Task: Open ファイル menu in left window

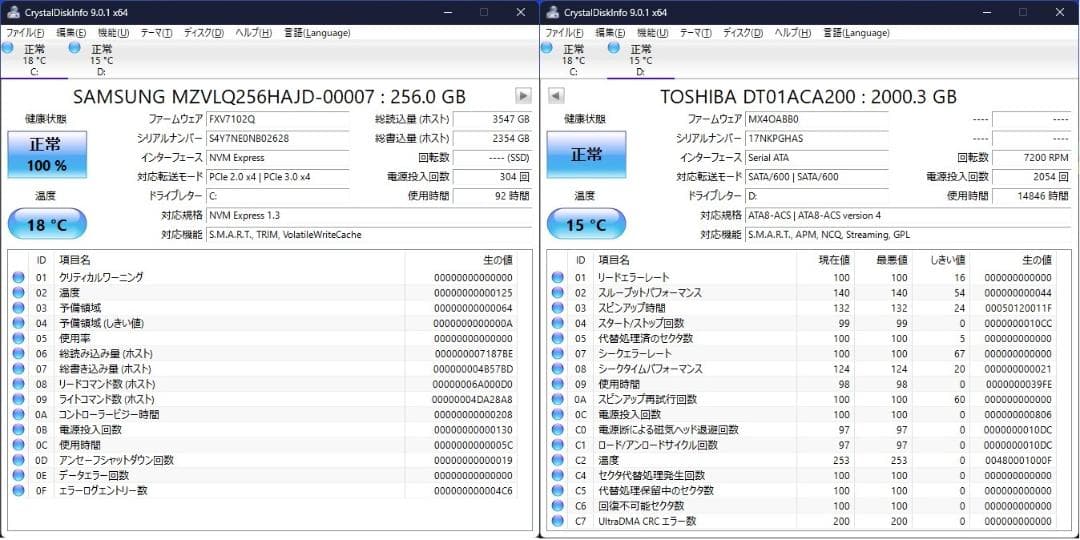Action: pos(25,32)
